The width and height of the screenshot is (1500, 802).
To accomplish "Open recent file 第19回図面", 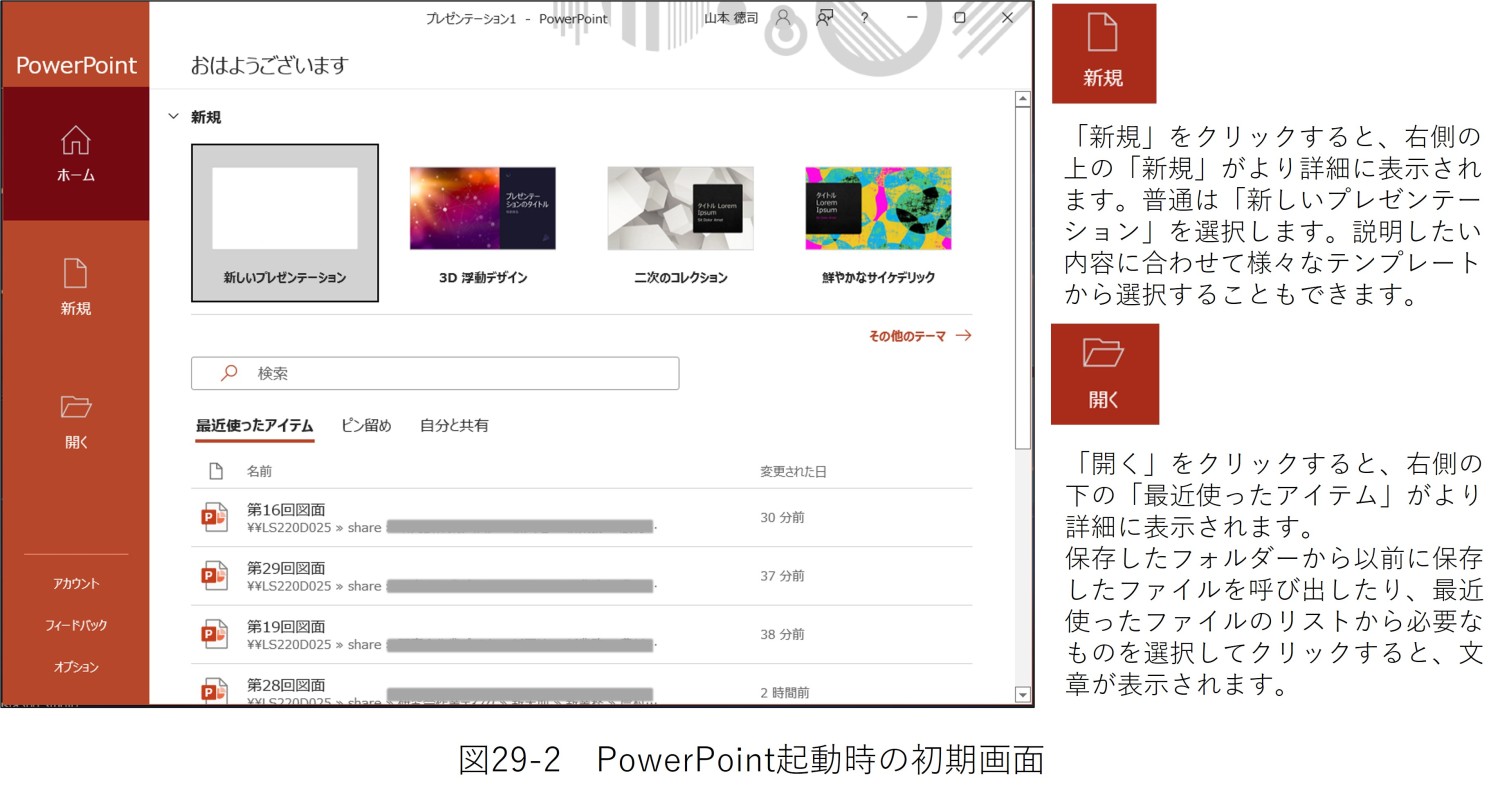I will (x=581, y=635).
